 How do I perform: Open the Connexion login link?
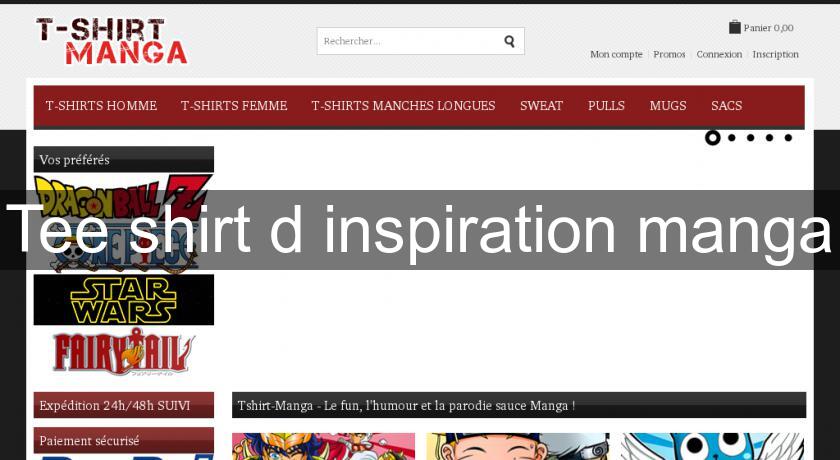[719, 54]
